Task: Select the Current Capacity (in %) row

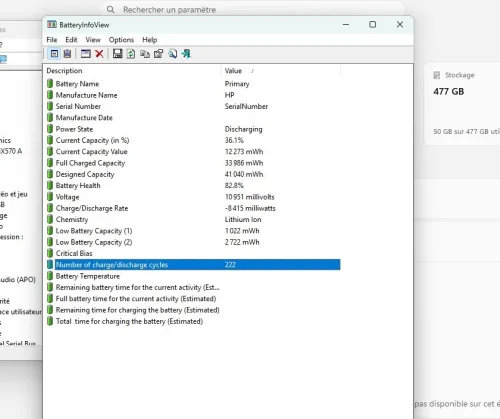Action: pyautogui.click(x=193, y=140)
